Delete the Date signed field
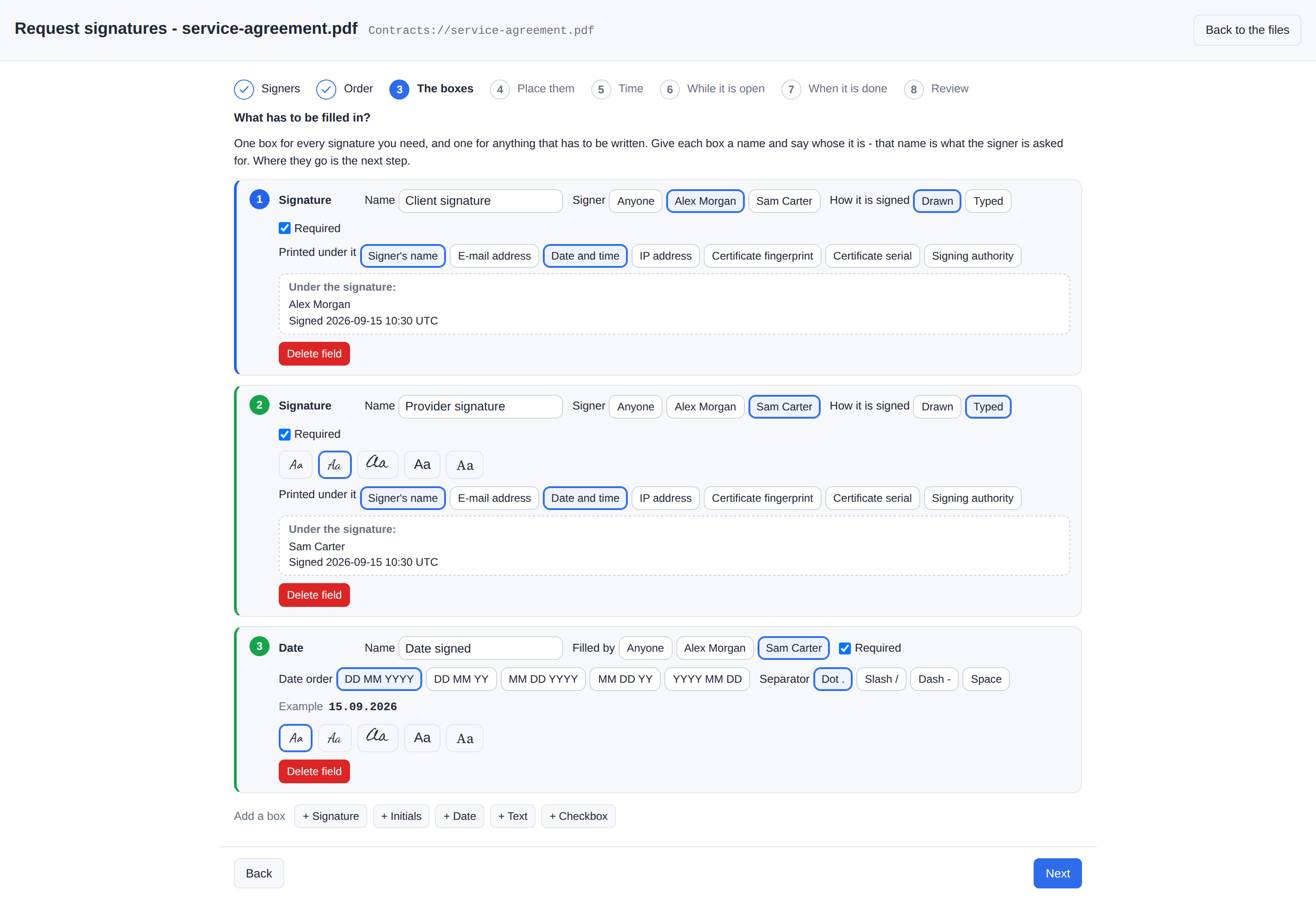 click(314, 771)
